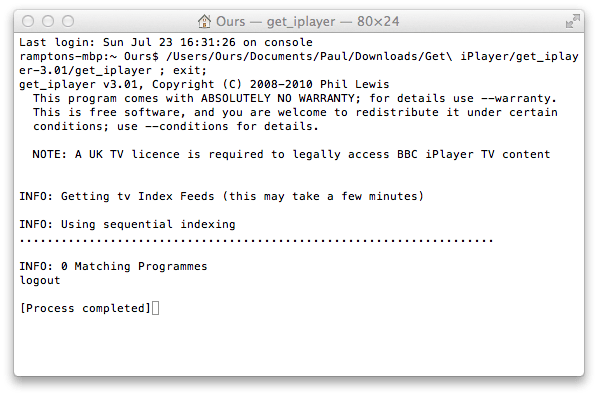Click the "Last login: Sun Jul 23" line
The image size is (598, 396).
166,42
